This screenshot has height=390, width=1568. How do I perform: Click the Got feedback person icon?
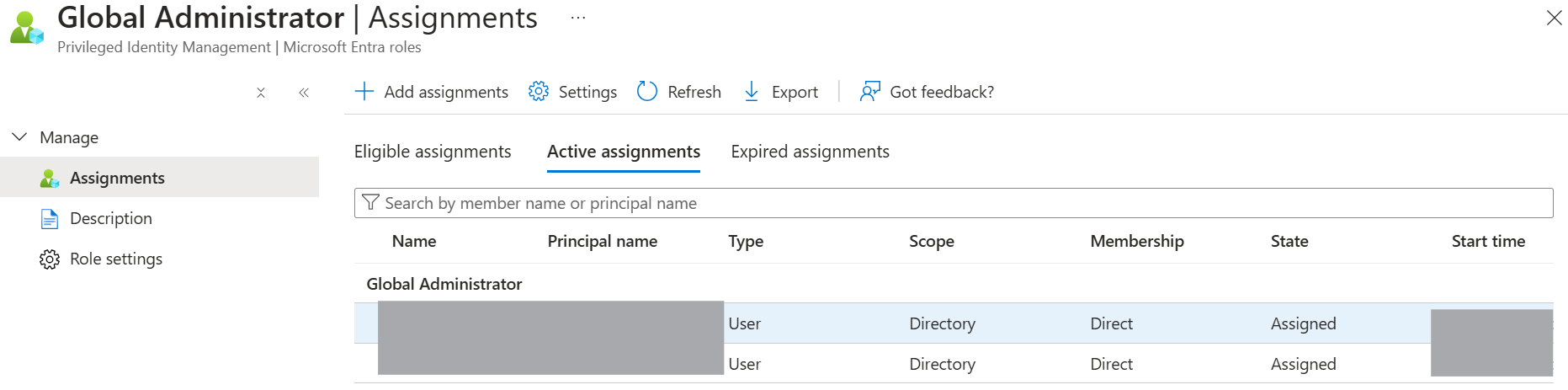tap(870, 91)
